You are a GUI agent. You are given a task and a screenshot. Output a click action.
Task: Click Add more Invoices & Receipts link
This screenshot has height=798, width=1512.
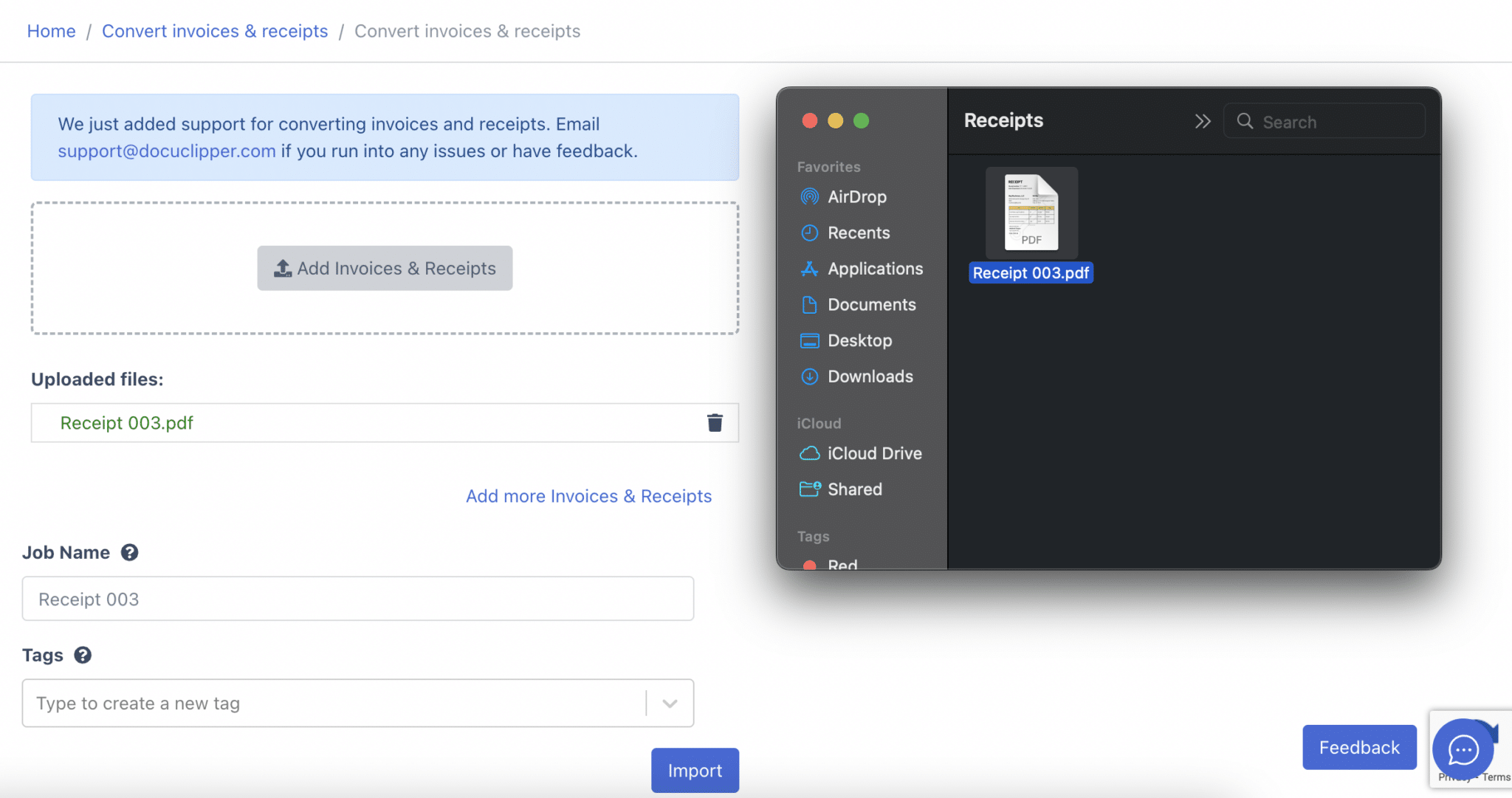tap(588, 496)
